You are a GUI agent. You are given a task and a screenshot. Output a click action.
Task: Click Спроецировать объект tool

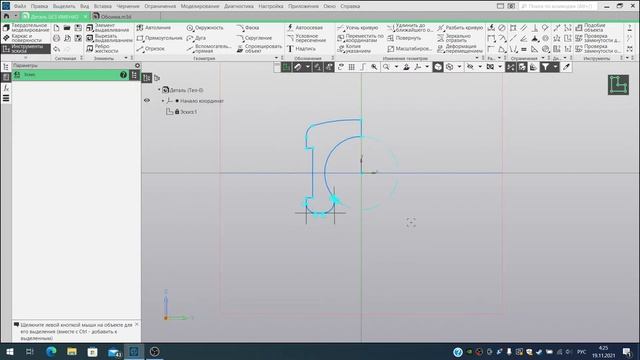click(259, 49)
